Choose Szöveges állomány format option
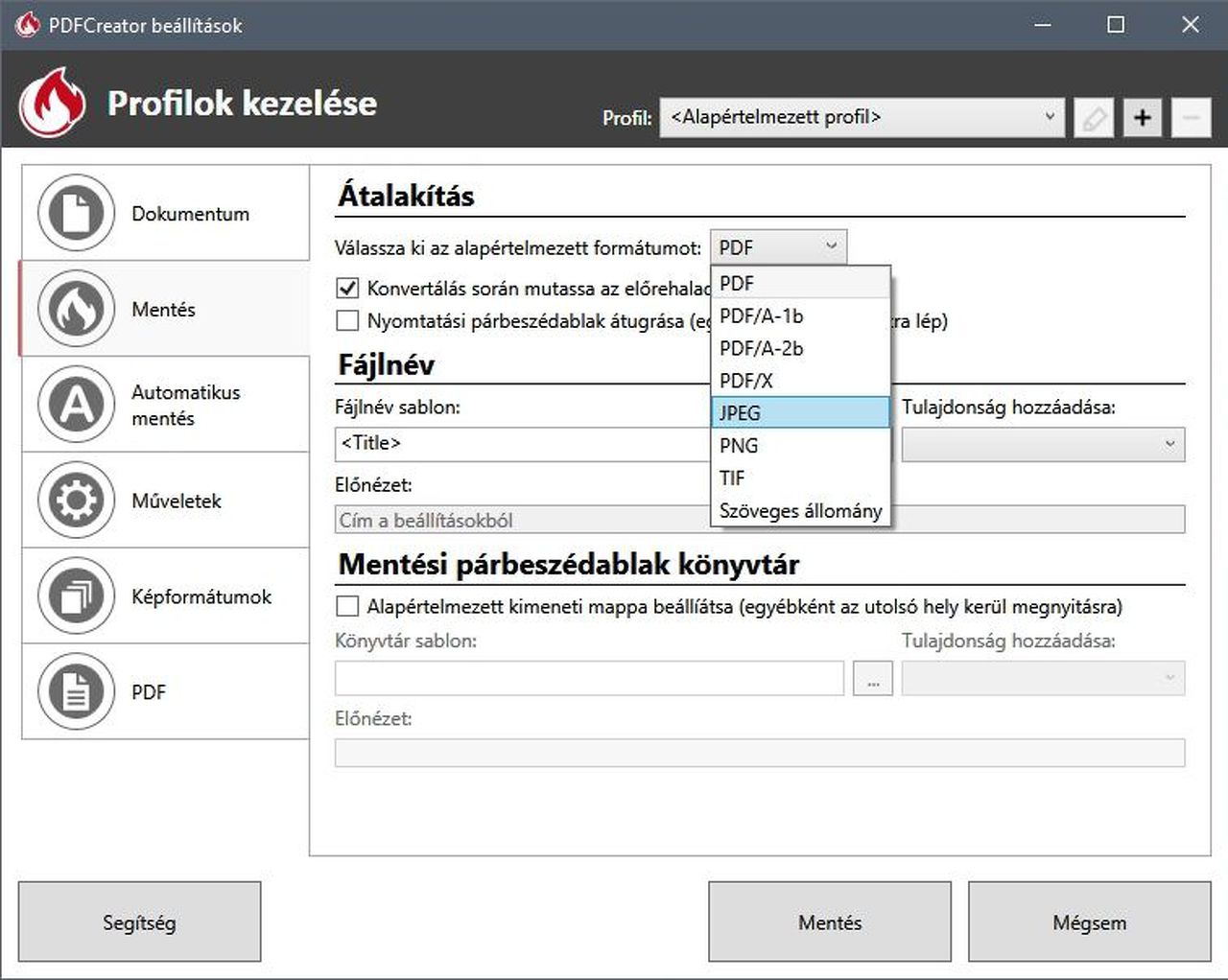Image resolution: width=1228 pixels, height=980 pixels. [801, 510]
